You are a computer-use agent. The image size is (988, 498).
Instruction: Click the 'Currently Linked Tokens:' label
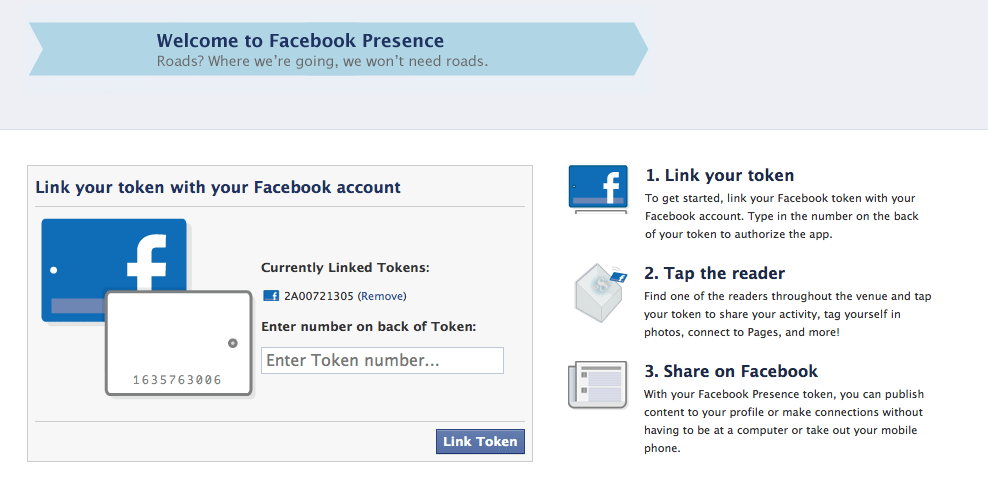[345, 267]
